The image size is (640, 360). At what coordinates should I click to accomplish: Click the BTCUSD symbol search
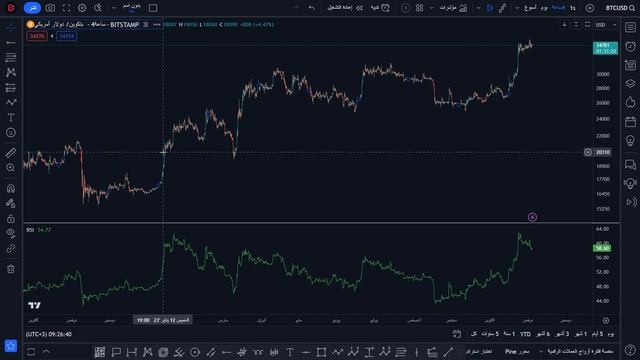pyautogui.click(x=620, y=8)
